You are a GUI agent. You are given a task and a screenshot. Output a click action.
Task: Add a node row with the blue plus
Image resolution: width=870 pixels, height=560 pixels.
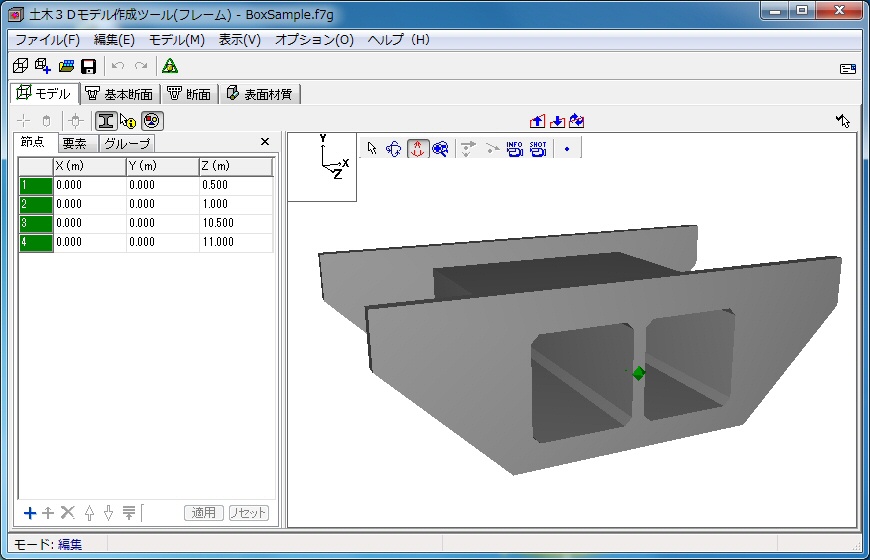tap(30, 513)
